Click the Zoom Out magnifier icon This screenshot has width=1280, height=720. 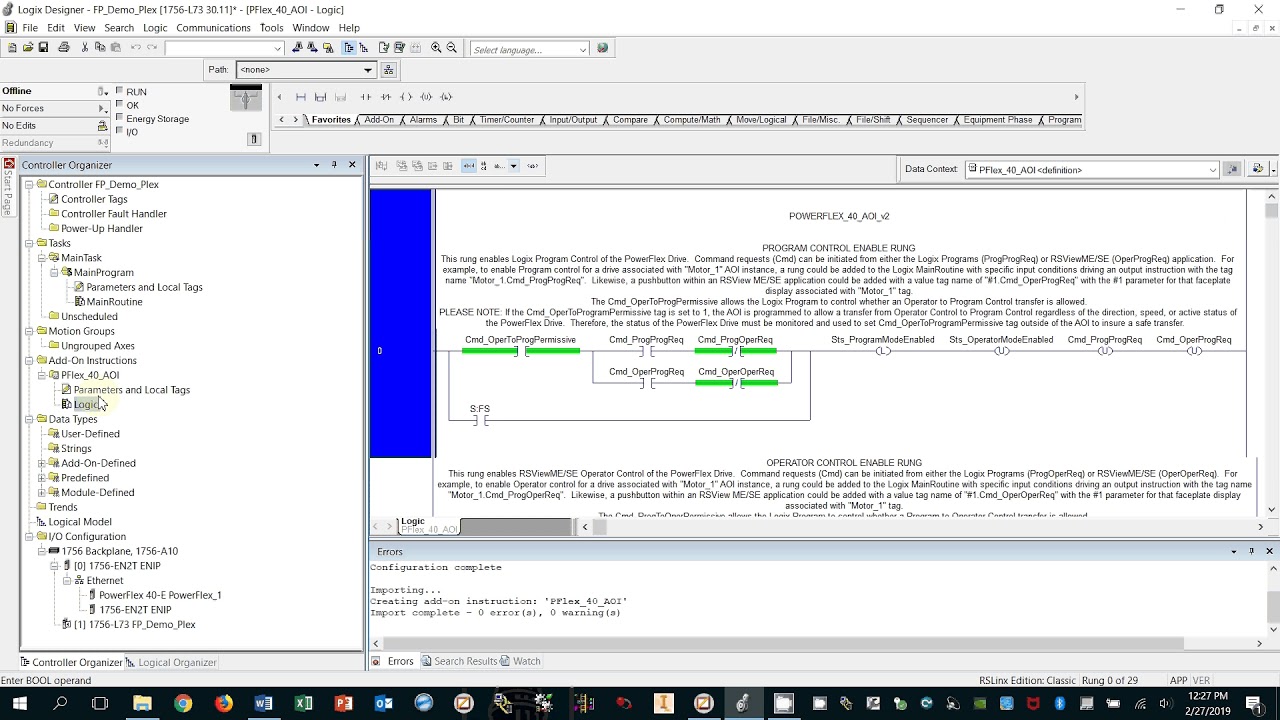tap(452, 48)
